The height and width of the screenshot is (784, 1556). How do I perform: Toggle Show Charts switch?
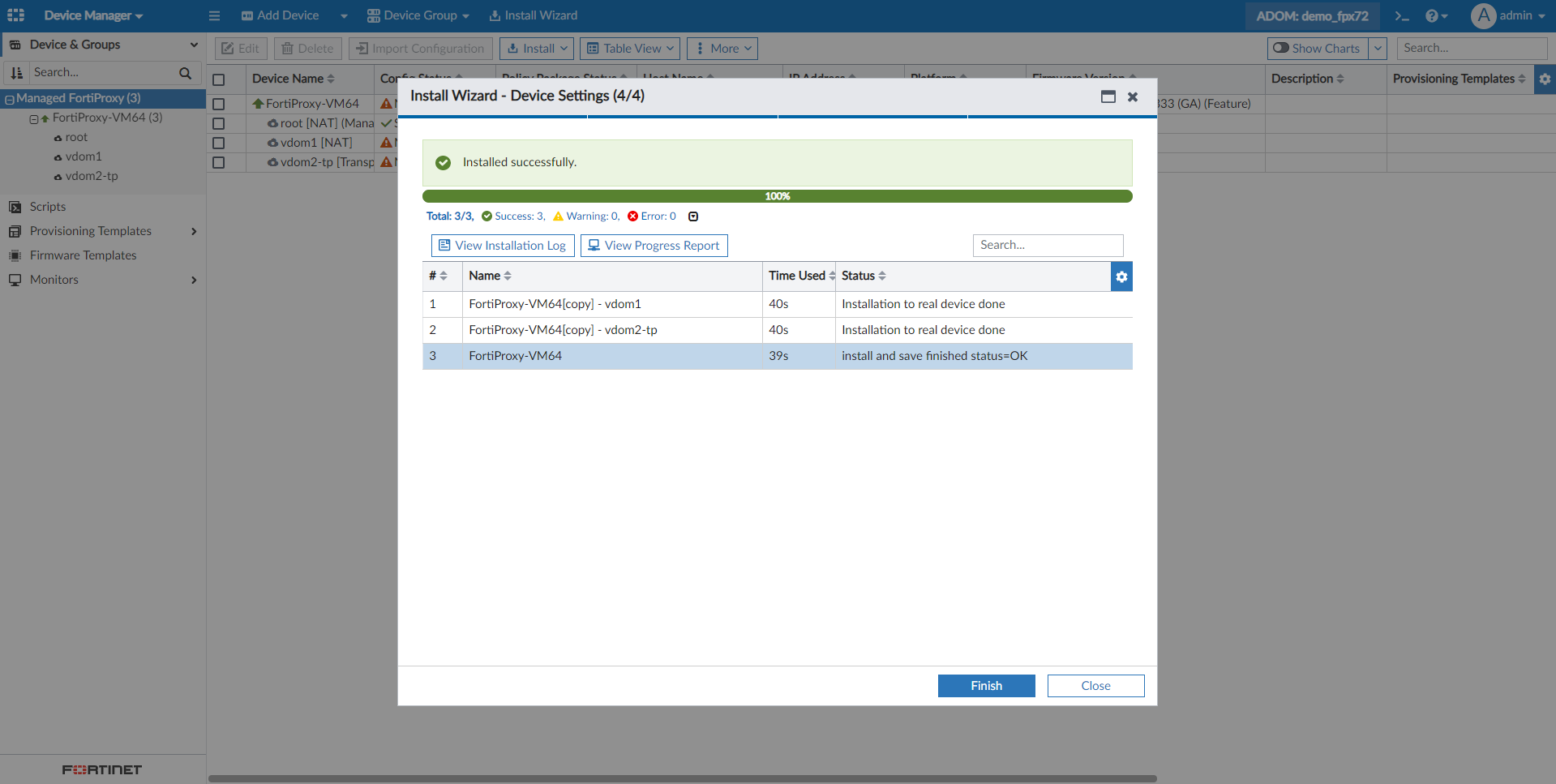click(1280, 48)
